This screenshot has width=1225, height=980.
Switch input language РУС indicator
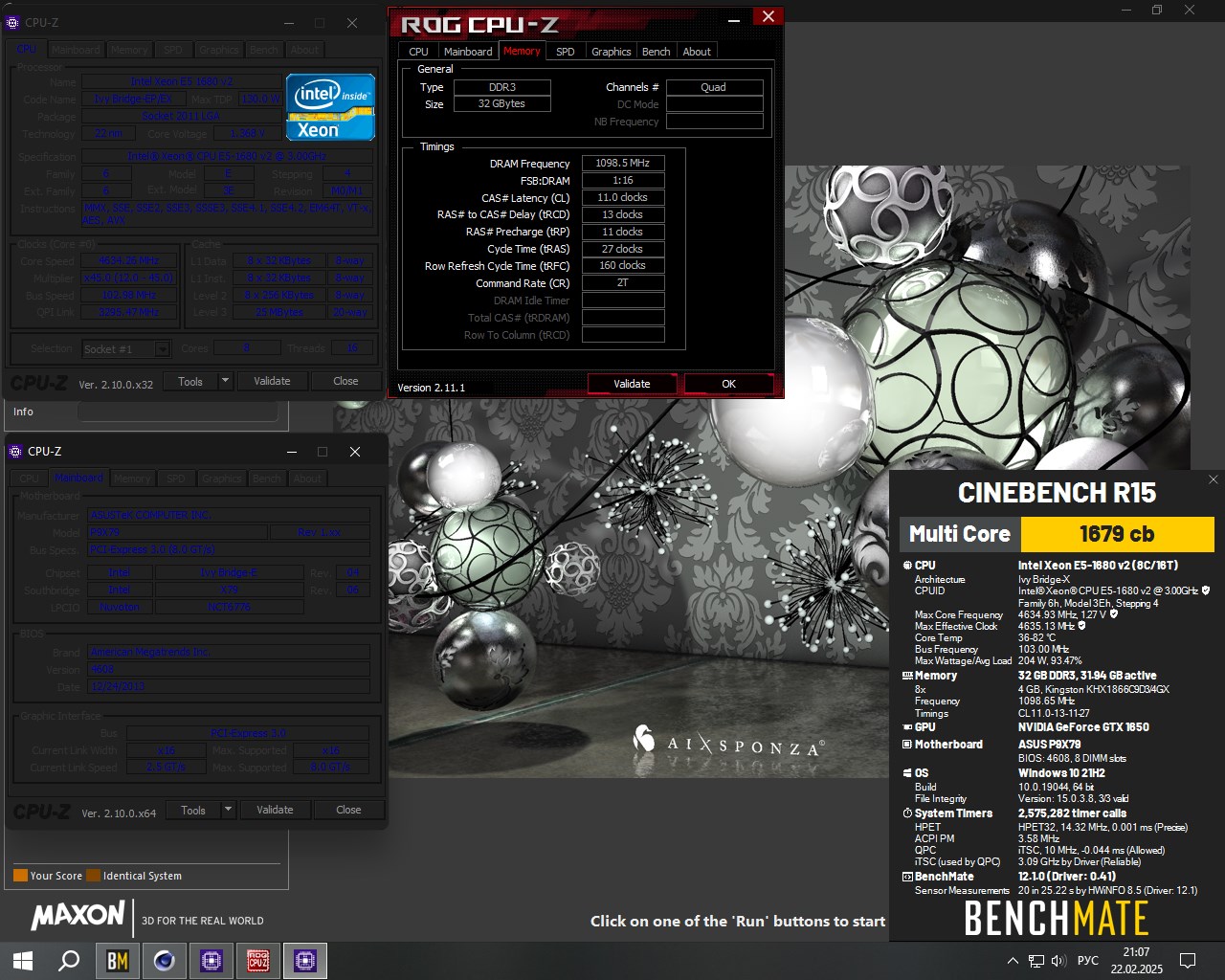tap(1088, 961)
